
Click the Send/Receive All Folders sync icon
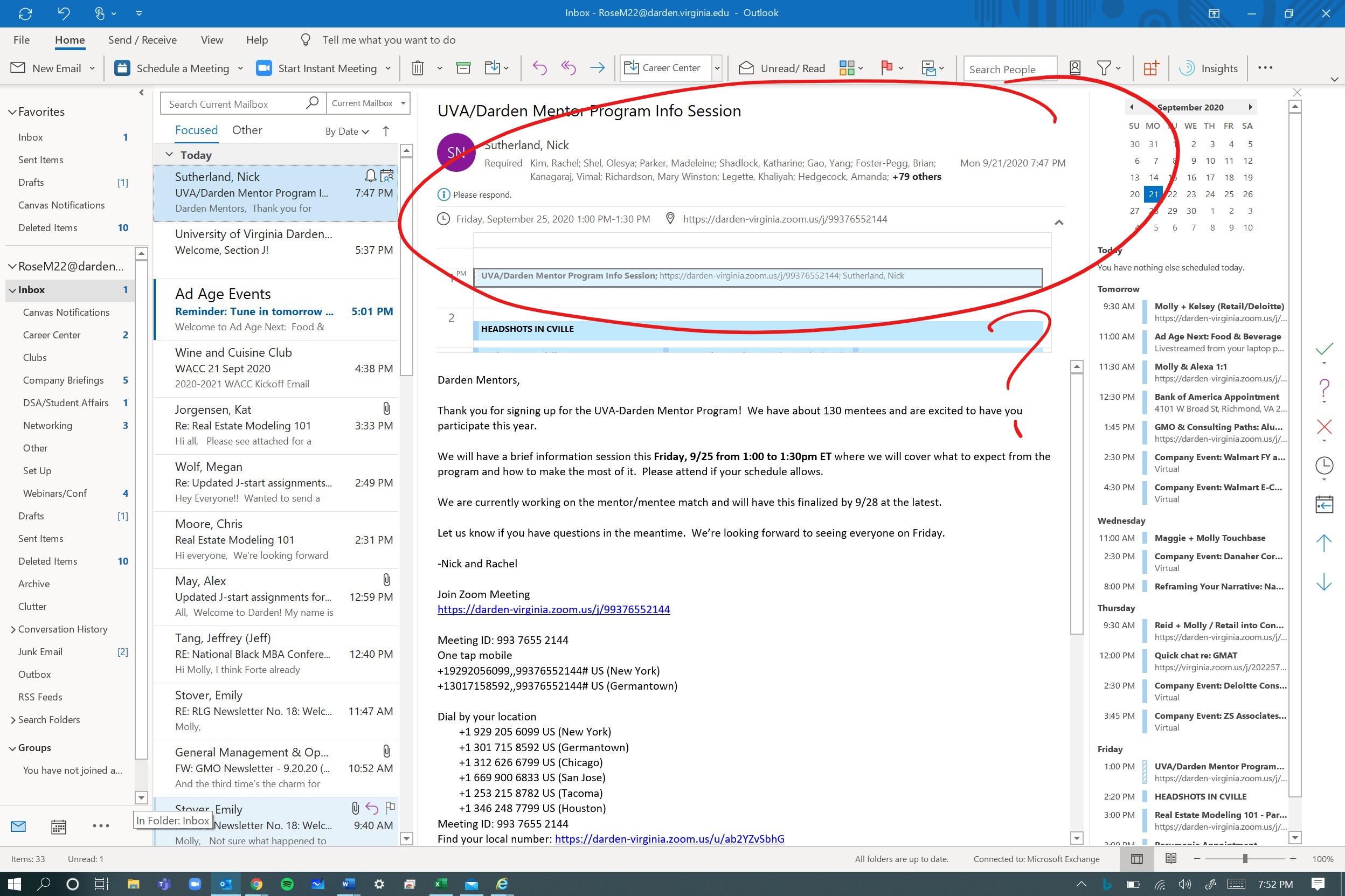[25, 13]
